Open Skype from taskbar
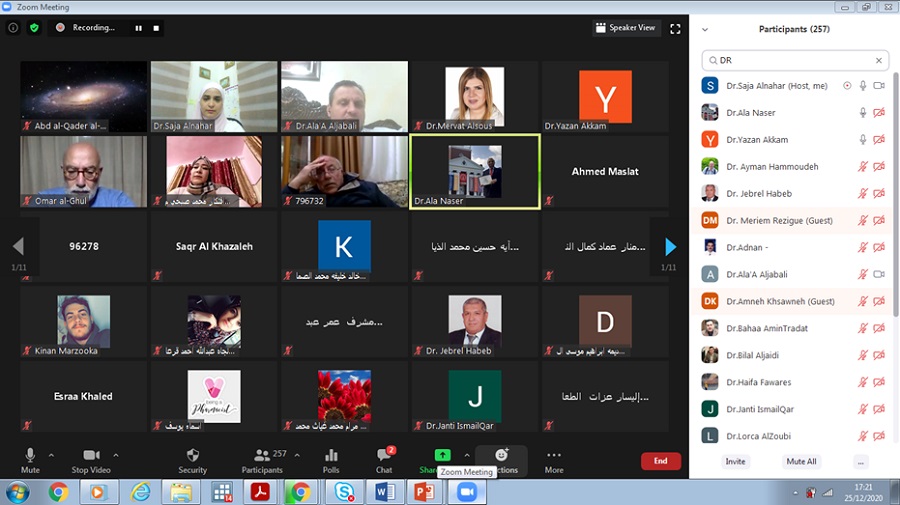The width and height of the screenshot is (900, 505). tap(343, 492)
